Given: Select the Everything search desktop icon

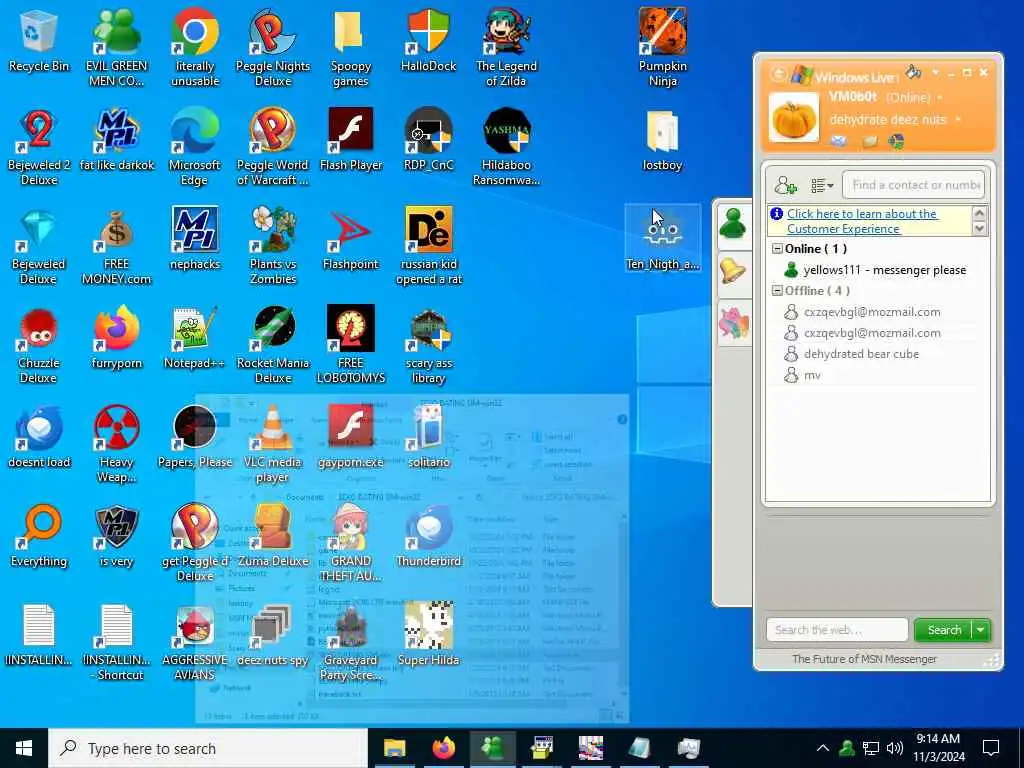Looking at the screenshot, I should coord(39,536).
